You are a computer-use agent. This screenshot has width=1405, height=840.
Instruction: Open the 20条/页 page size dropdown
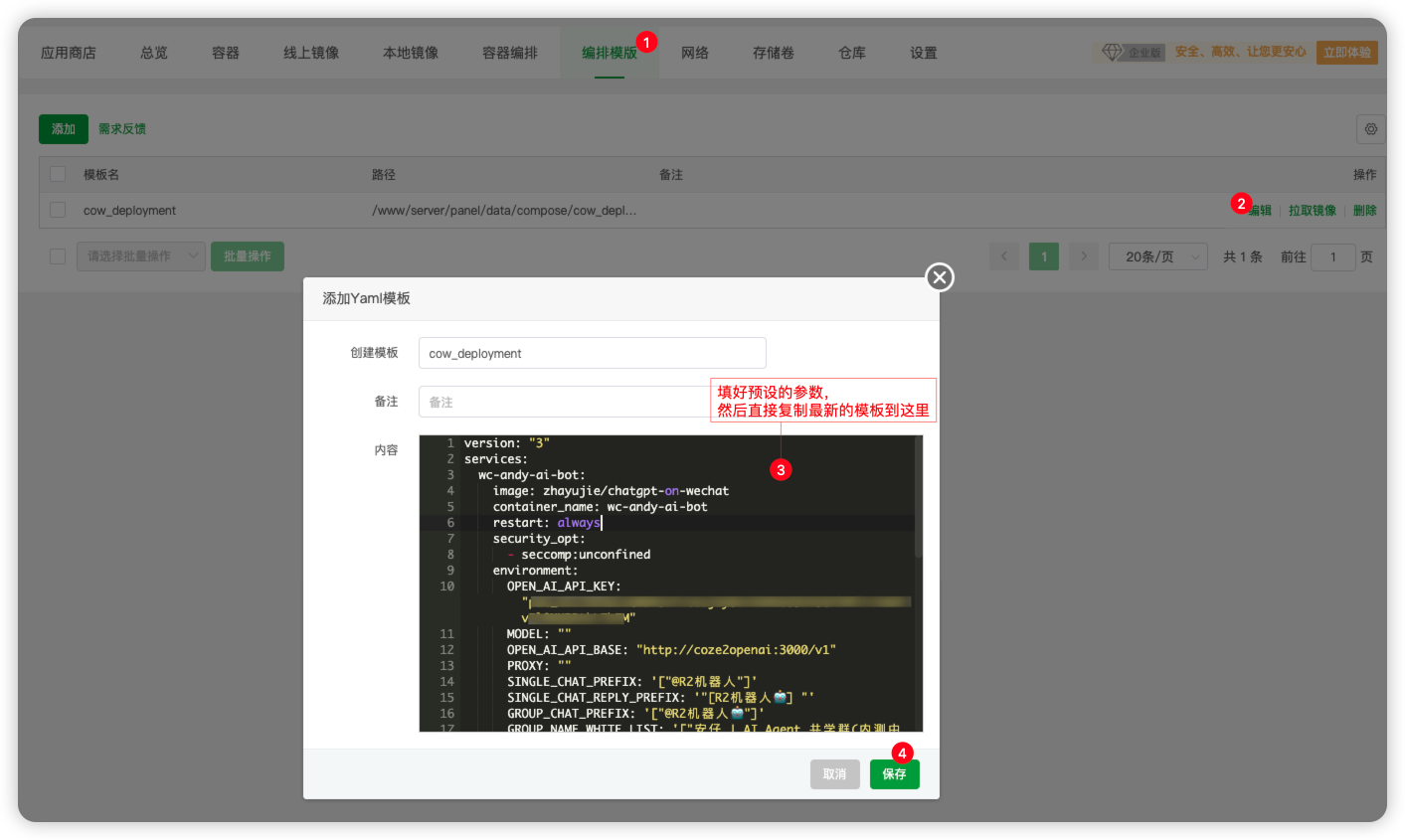[x=1158, y=256]
